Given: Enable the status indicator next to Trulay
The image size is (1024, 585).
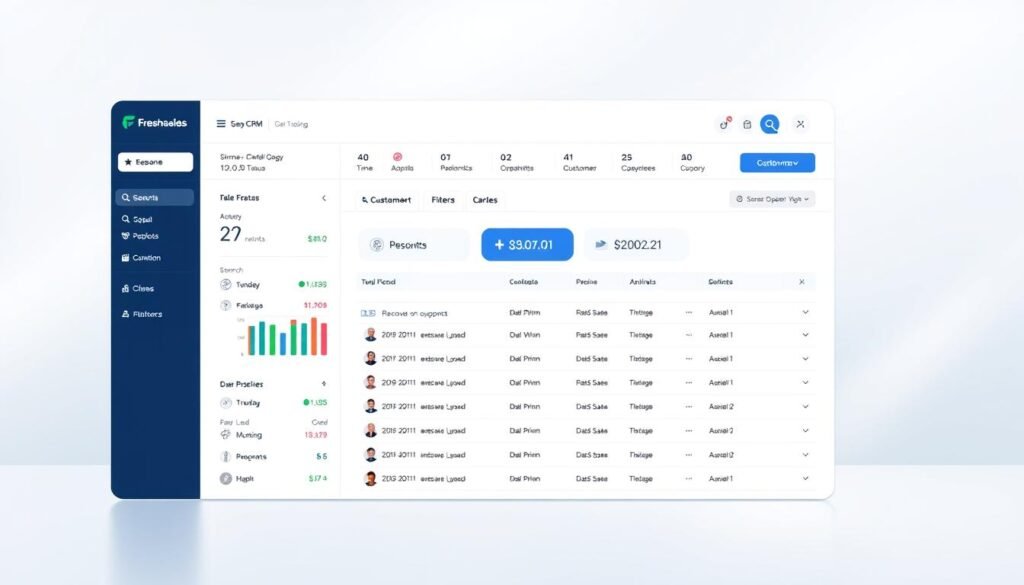Looking at the screenshot, I should pyautogui.click(x=308, y=401).
